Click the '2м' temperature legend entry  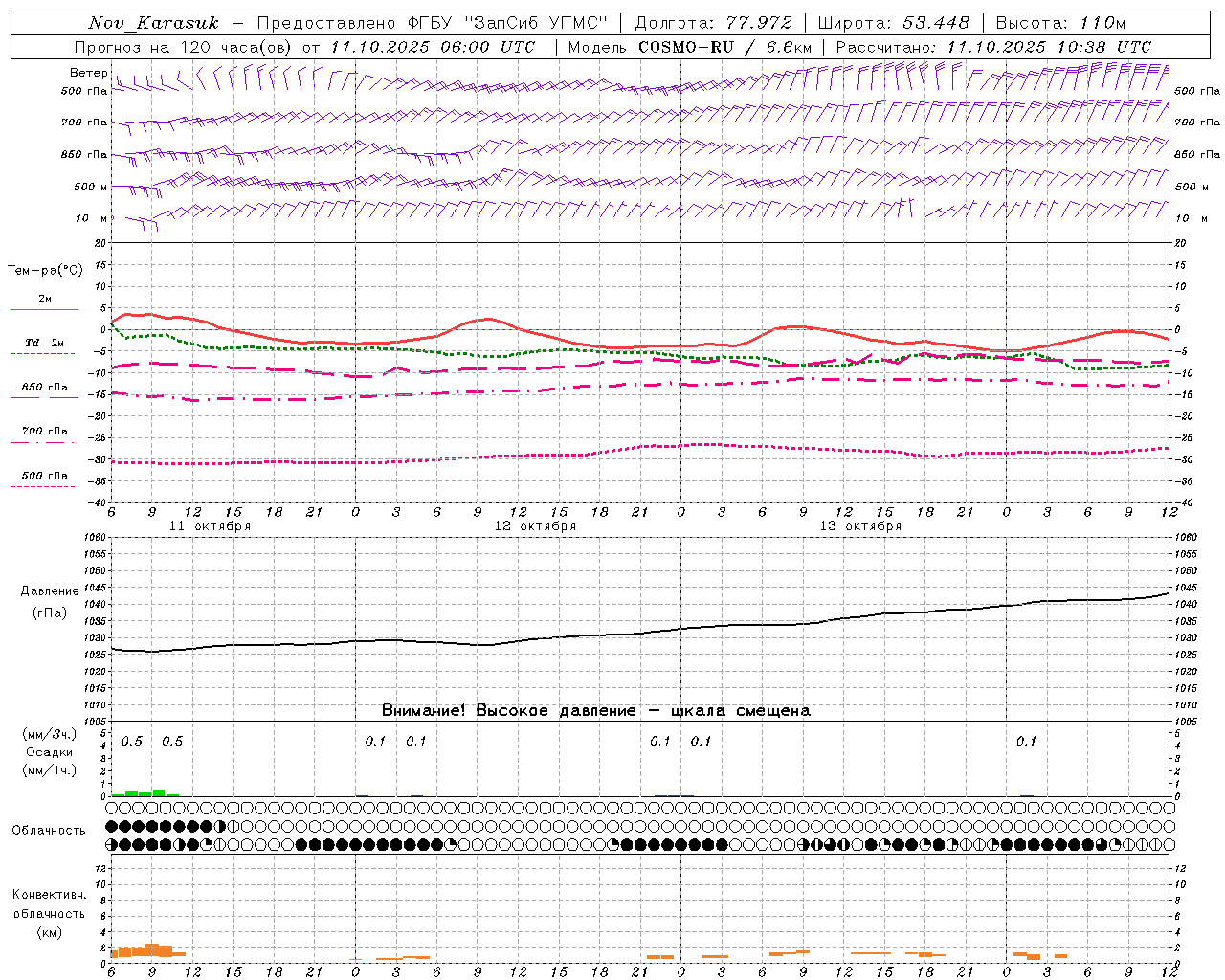45,299
